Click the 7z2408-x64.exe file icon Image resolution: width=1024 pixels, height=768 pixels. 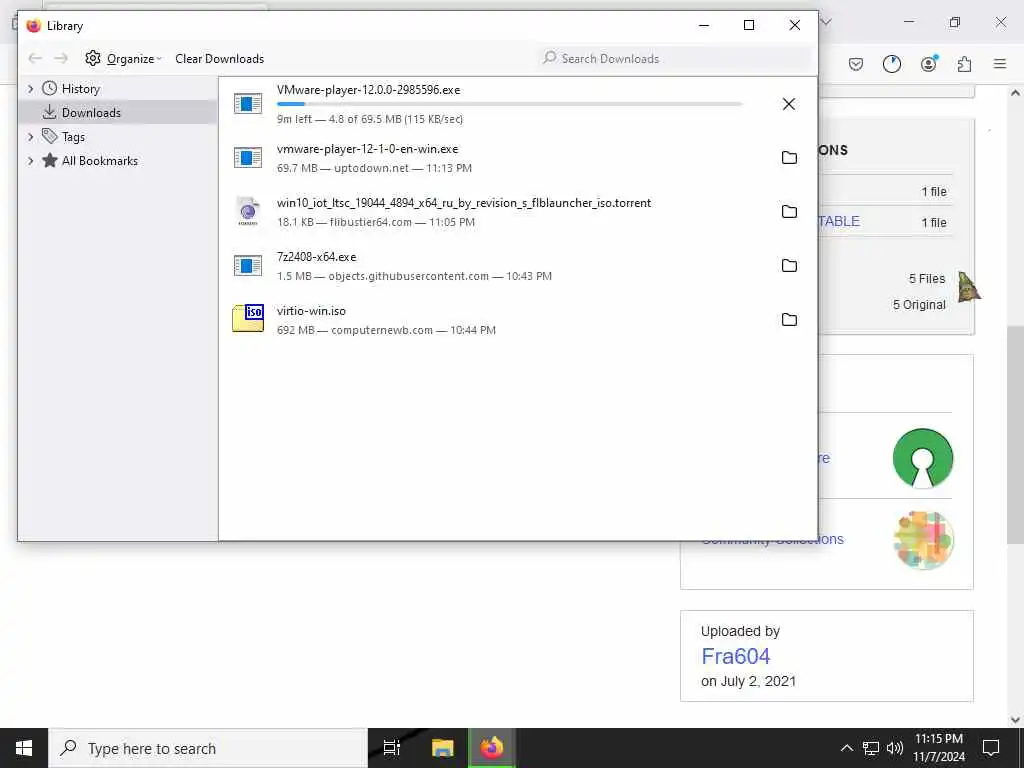[248, 265]
